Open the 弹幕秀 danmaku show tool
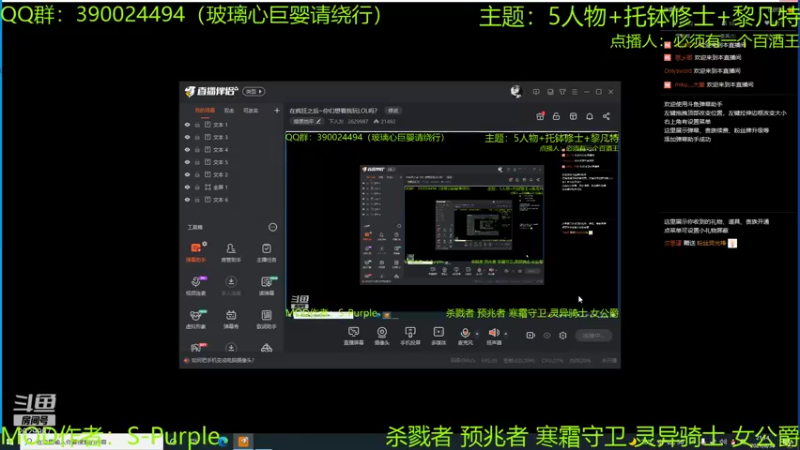The height and width of the screenshot is (450, 800). 231,319
